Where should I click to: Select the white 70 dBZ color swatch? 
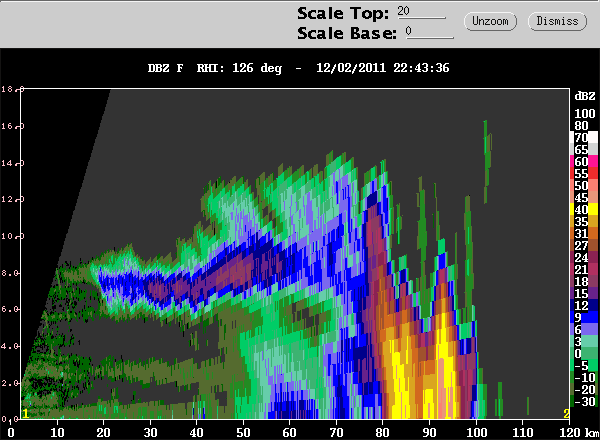(584, 137)
